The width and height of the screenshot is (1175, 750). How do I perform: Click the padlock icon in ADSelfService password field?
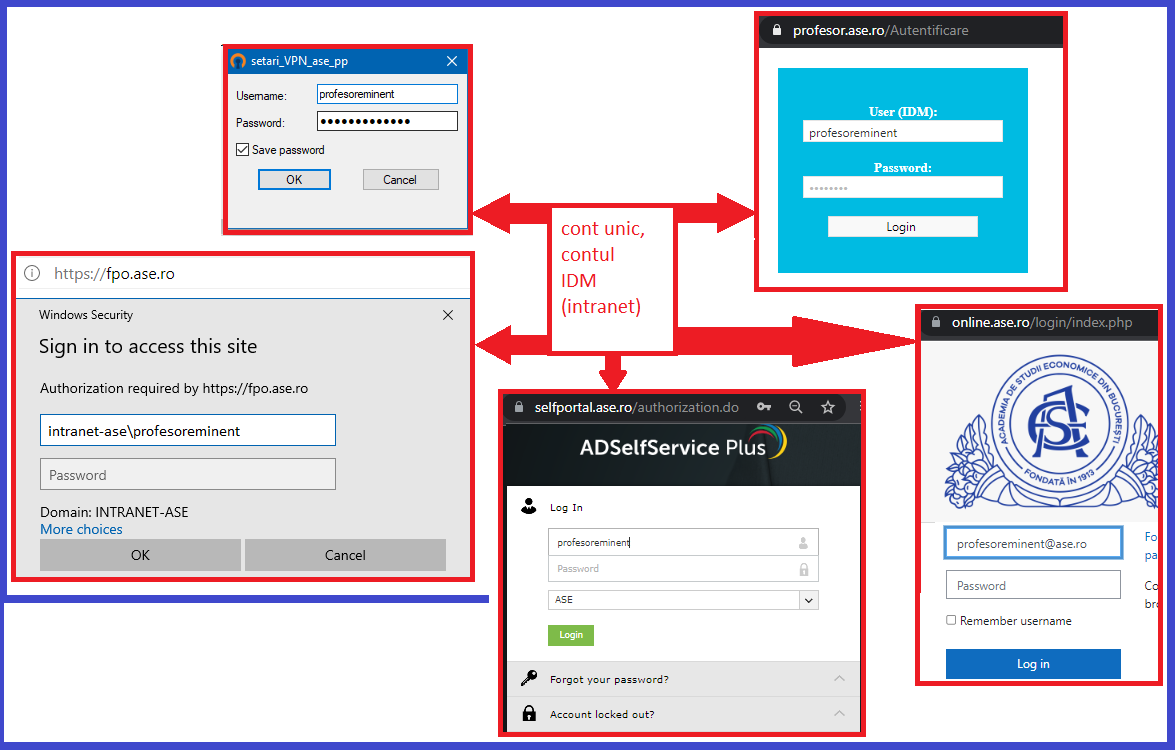pos(803,569)
